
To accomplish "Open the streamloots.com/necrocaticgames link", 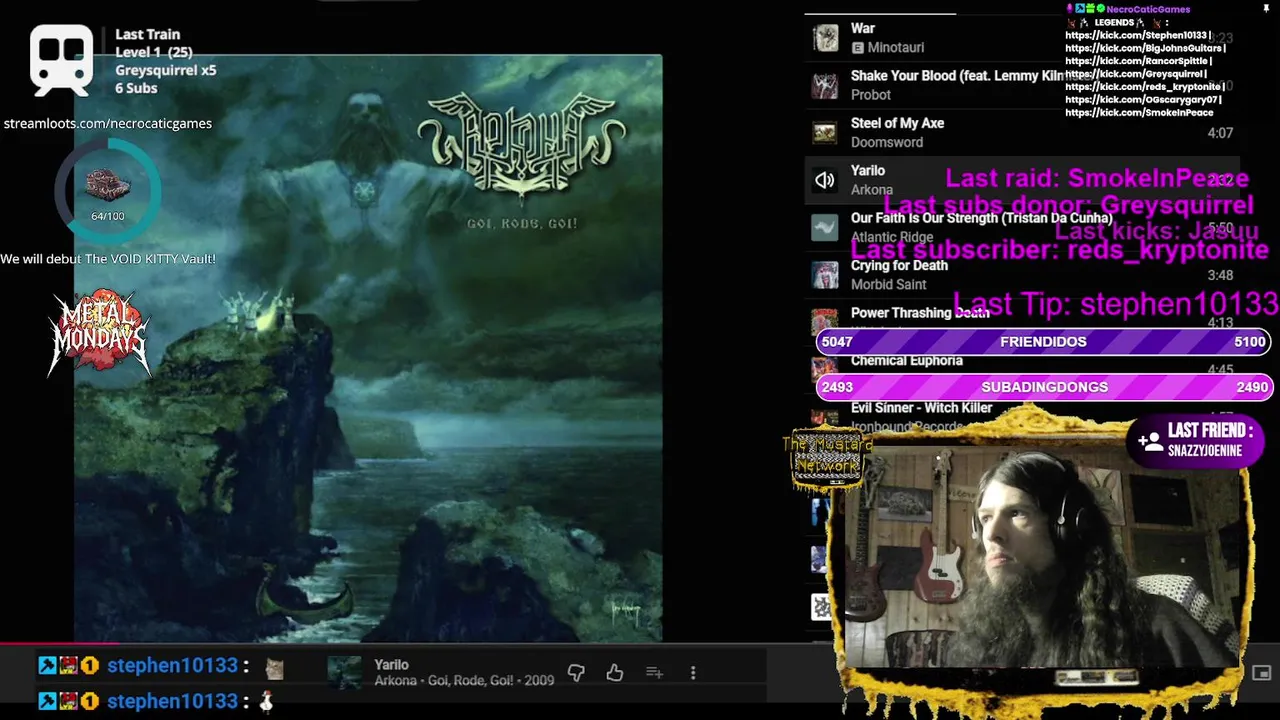I will click(108, 123).
